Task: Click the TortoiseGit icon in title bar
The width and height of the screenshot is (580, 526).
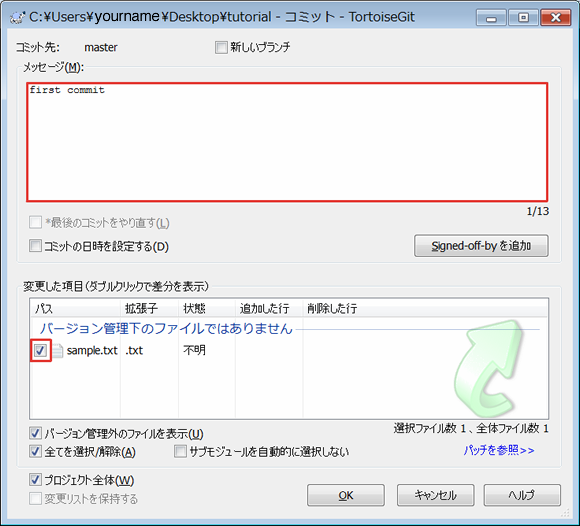Action: pyautogui.click(x=17, y=17)
